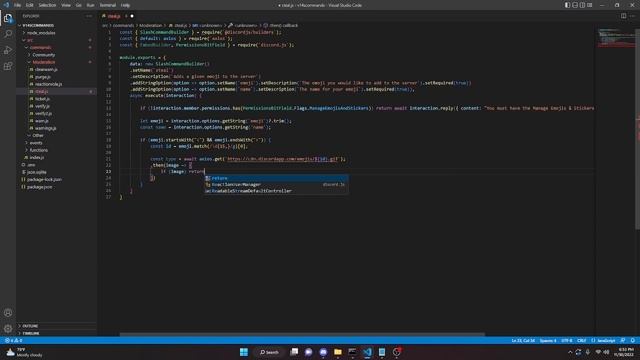Viewport: 640px width, 360px height.
Task: Open the View menu
Action: coord(66,5)
